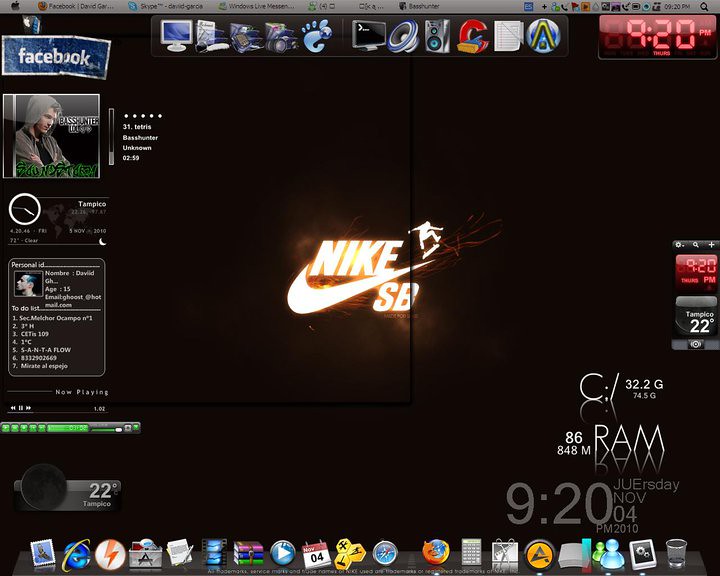Select to-do item 'Mirate al espejo'
This screenshot has width=720, height=576.
pyautogui.click(x=44, y=366)
